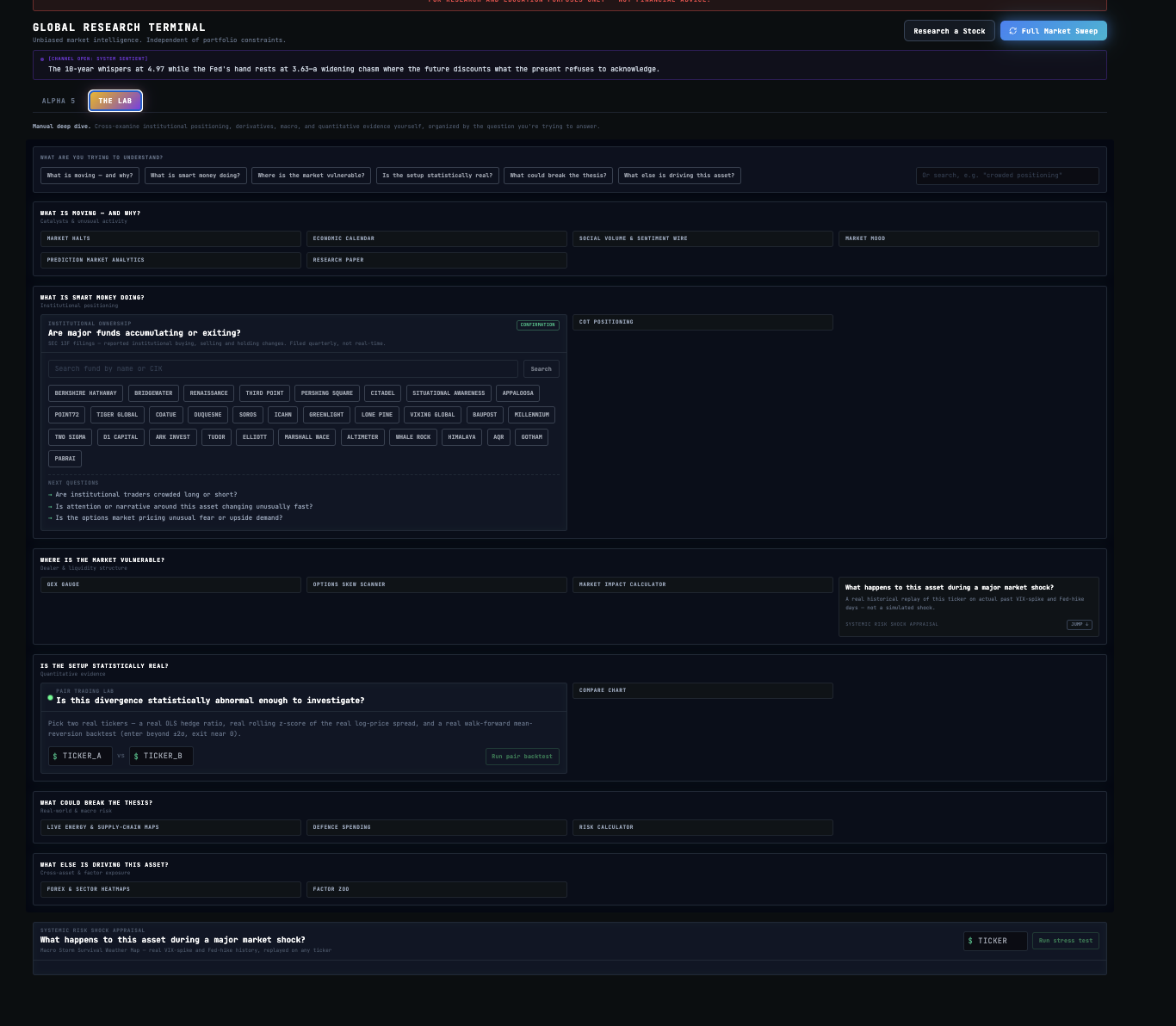
Task: Select 'What could break the thesis?' chip
Action: pos(559,176)
